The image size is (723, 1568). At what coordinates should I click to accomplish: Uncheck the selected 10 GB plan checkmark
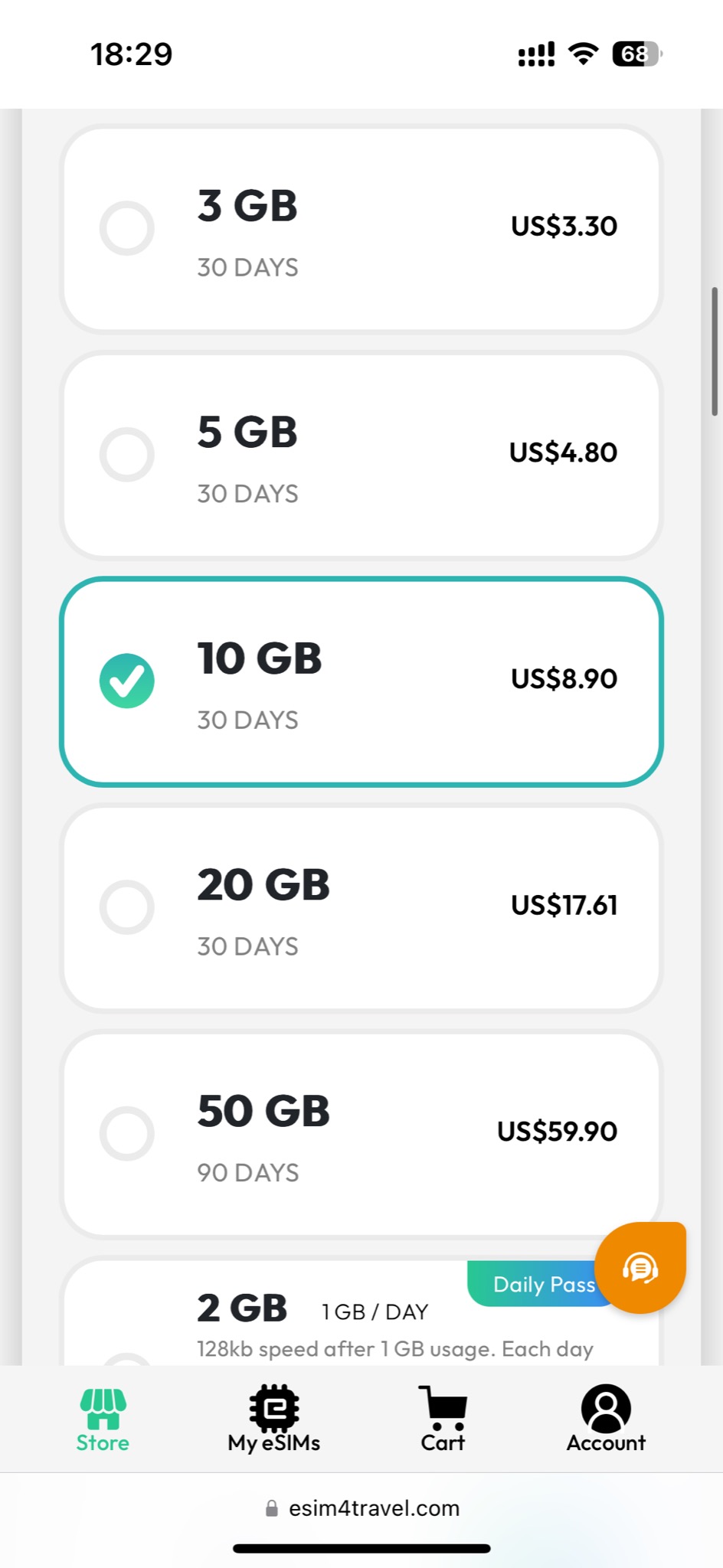(127, 681)
